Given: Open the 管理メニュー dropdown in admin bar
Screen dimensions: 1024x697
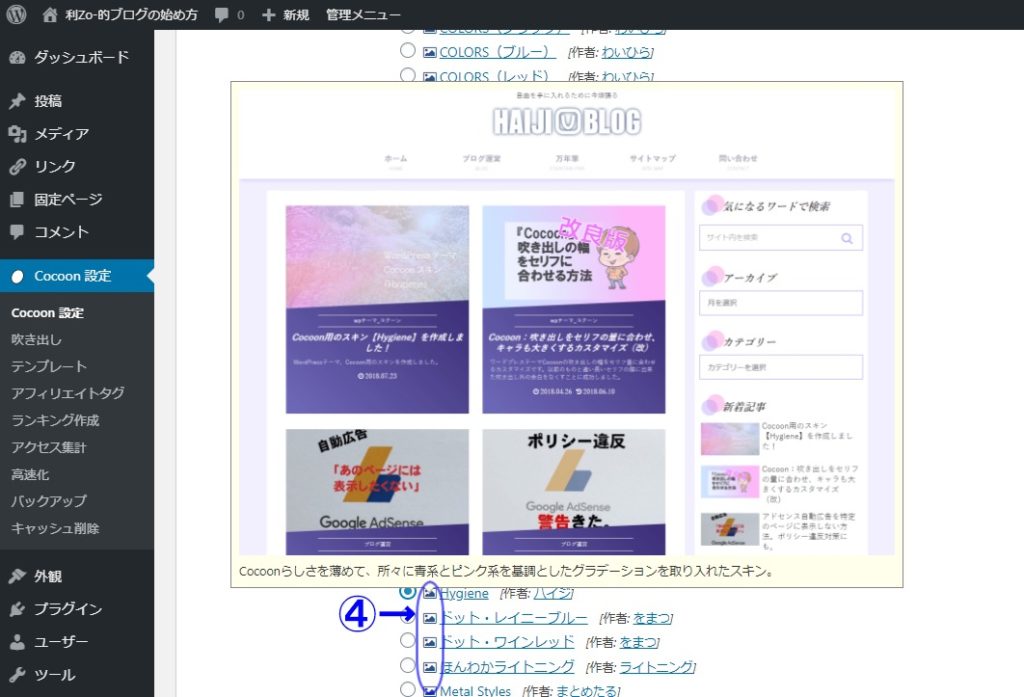Looking at the screenshot, I should pyautogui.click(x=363, y=15).
